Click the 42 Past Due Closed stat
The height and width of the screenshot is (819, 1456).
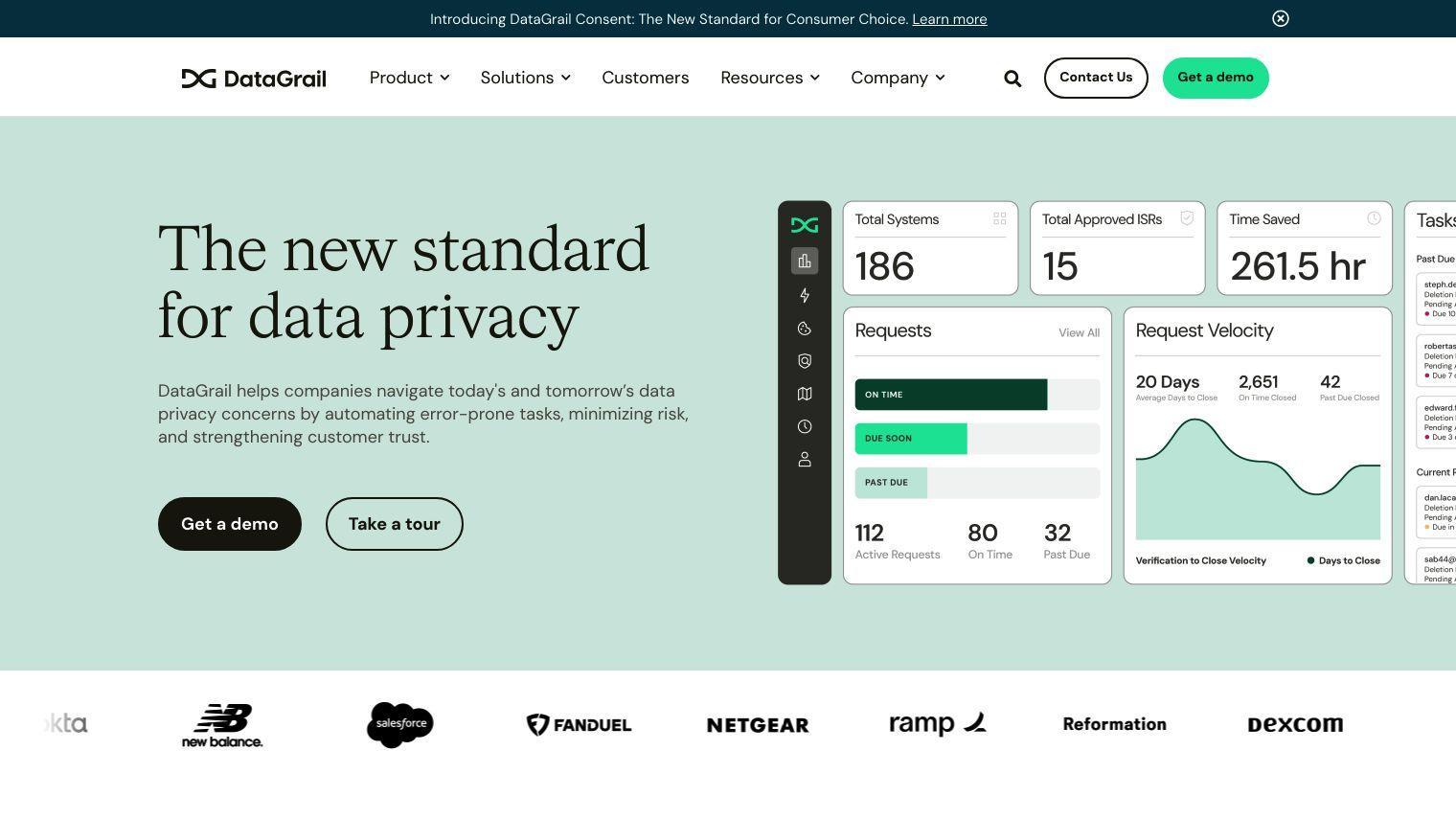(x=1331, y=381)
